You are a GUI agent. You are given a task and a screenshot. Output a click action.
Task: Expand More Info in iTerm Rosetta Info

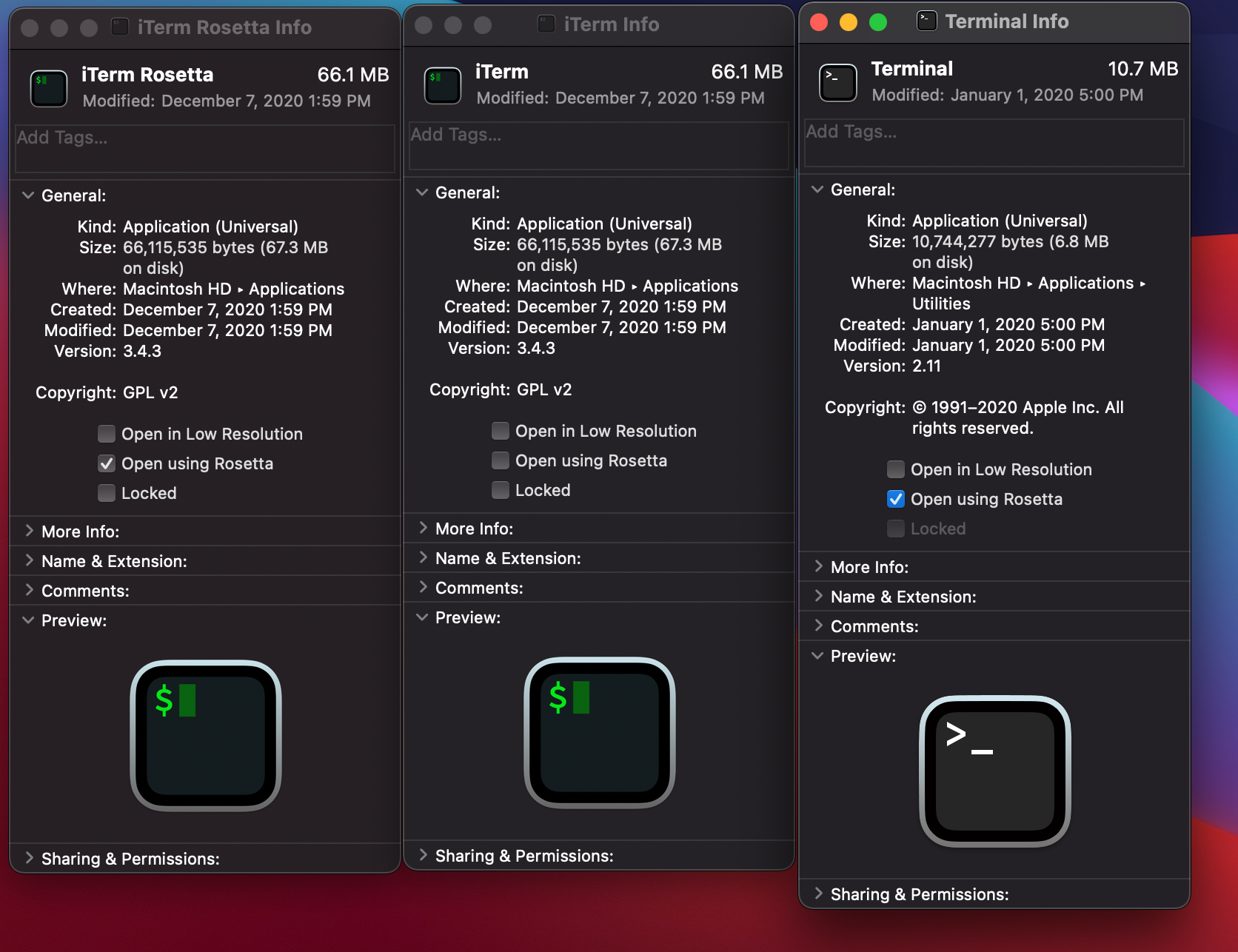[29, 531]
